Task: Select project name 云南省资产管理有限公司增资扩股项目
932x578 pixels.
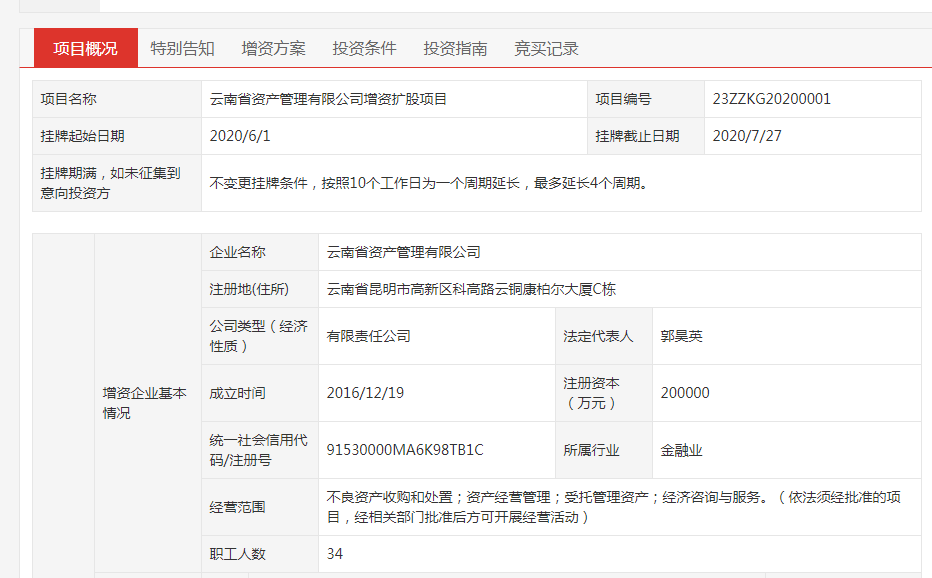Action: 328,99
